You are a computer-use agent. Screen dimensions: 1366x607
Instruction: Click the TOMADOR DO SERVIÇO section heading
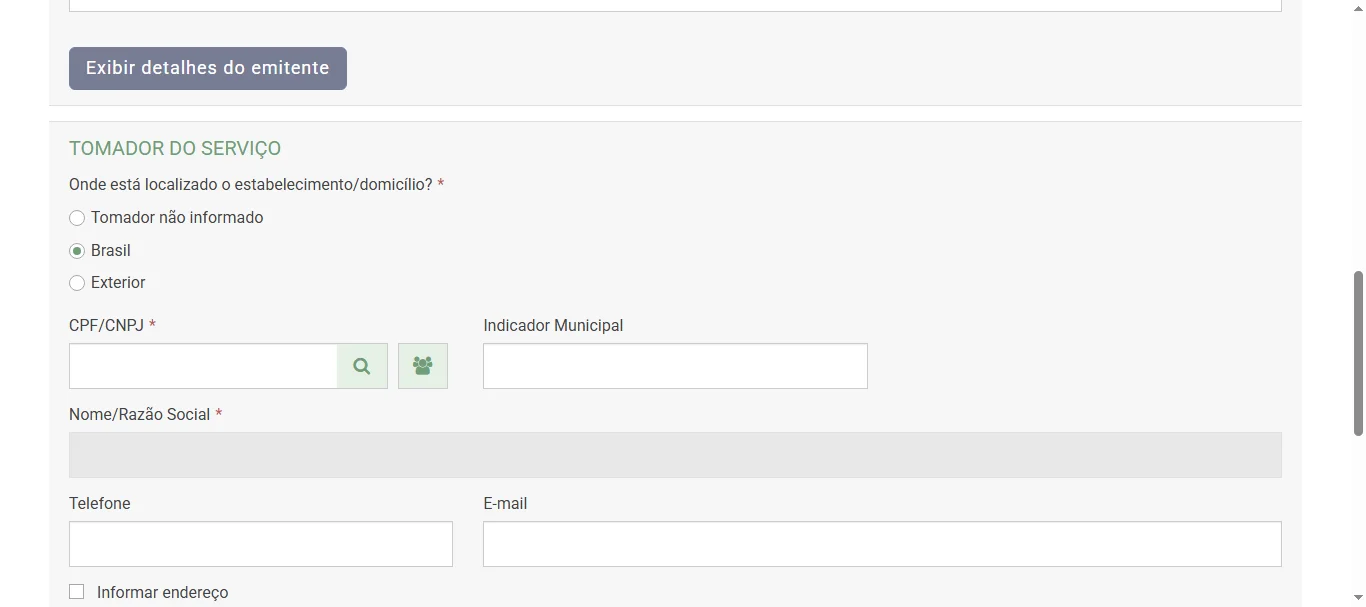[x=175, y=148]
